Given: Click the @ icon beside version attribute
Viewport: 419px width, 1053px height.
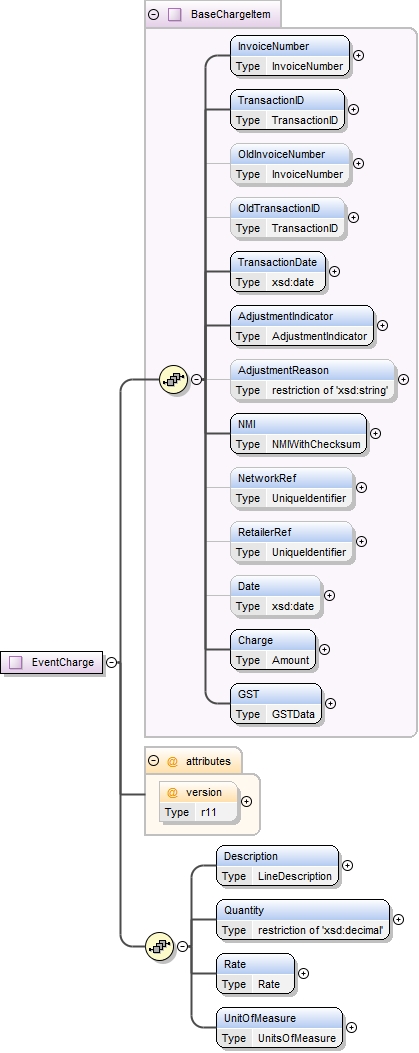Looking at the screenshot, I should tap(172, 792).
